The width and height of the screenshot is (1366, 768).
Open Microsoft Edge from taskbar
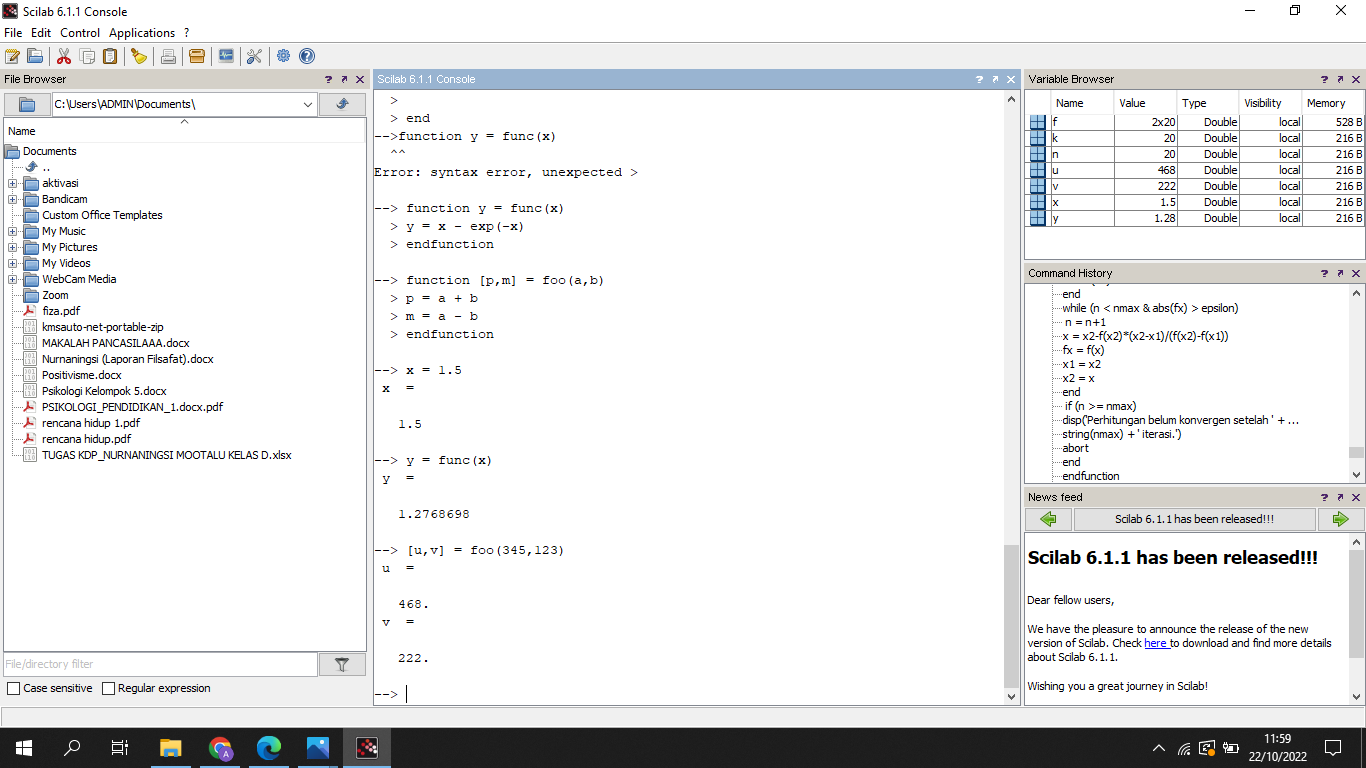269,747
